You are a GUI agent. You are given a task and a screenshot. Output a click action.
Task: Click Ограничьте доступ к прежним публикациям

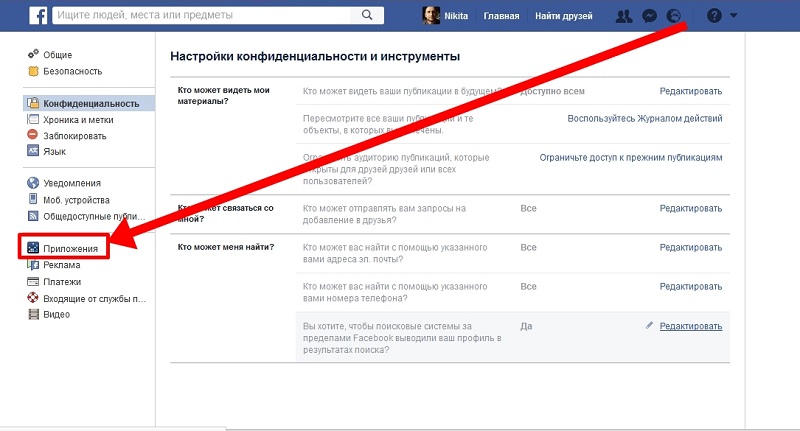click(631, 158)
